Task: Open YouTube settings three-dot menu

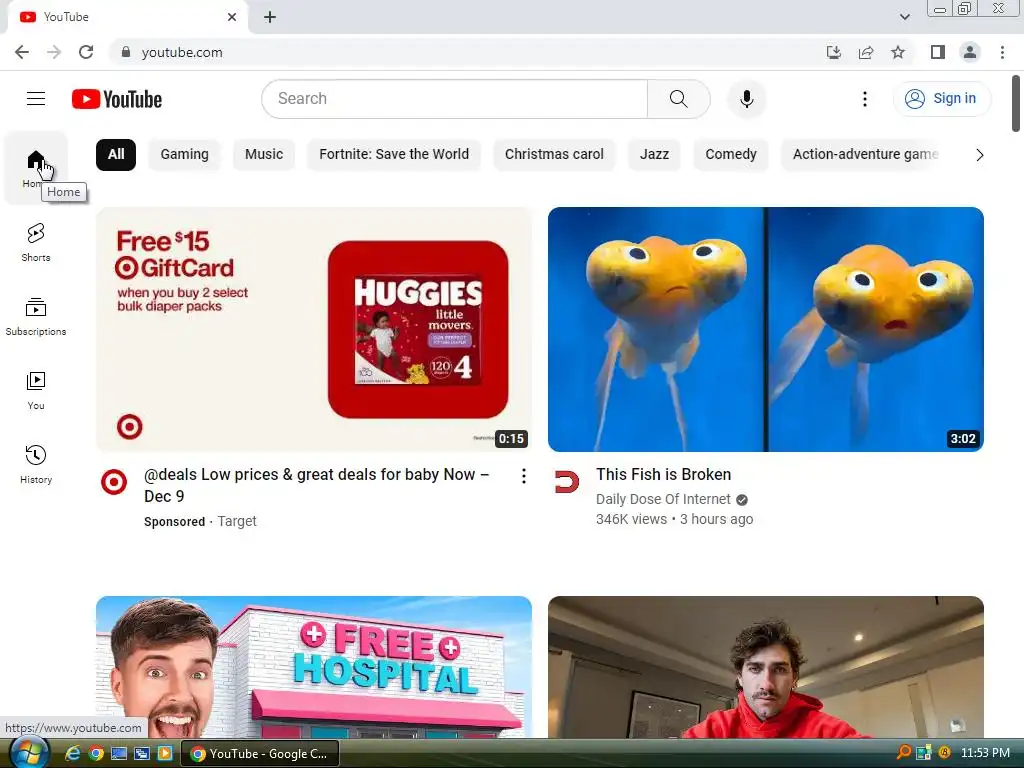Action: pos(865,99)
